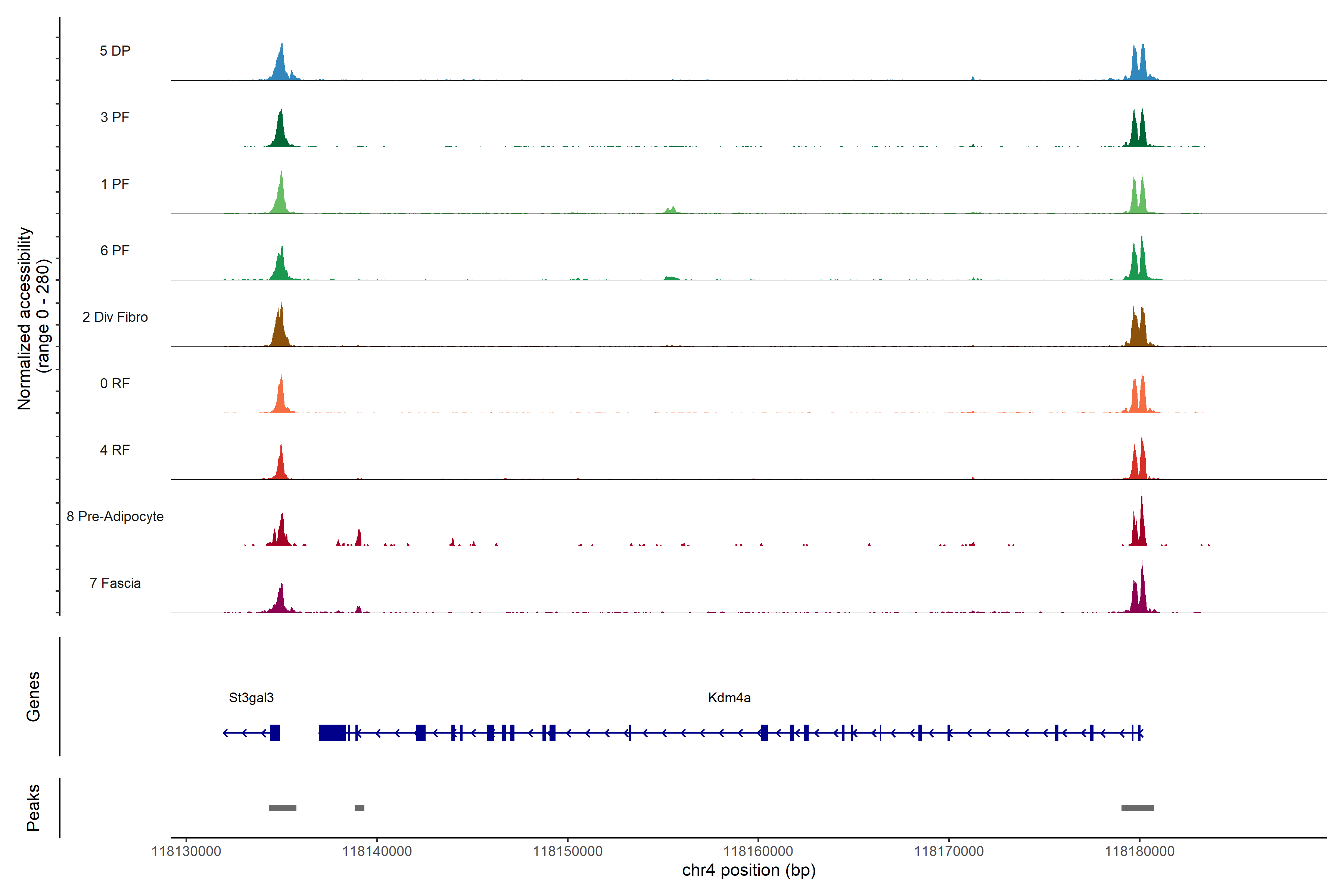The width and height of the screenshot is (1344, 896).
Task: Click the widest exon block of Kdm4a
Action: 332,732
